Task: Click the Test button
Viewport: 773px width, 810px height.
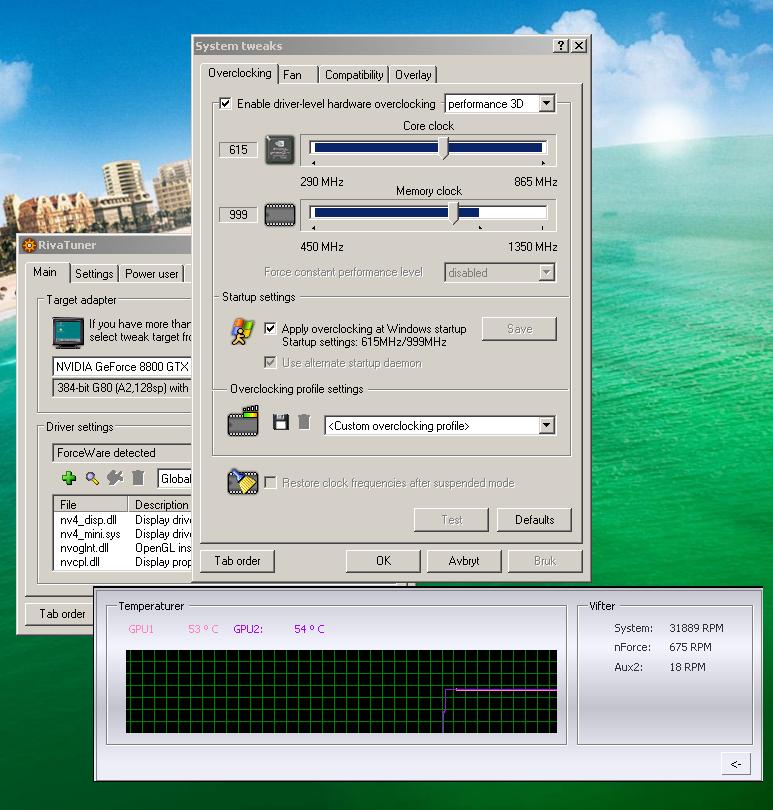Action: (x=452, y=520)
